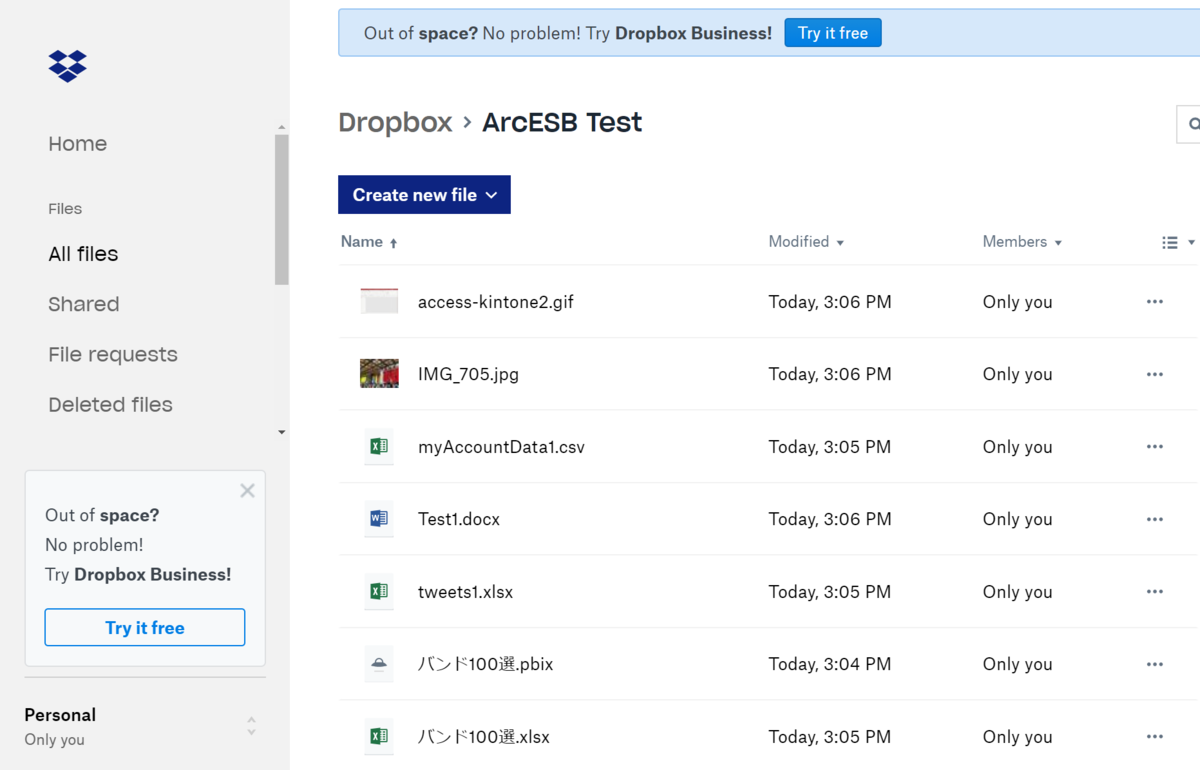Expand the Create new file dropdown
1200x770 pixels.
pyautogui.click(x=424, y=195)
